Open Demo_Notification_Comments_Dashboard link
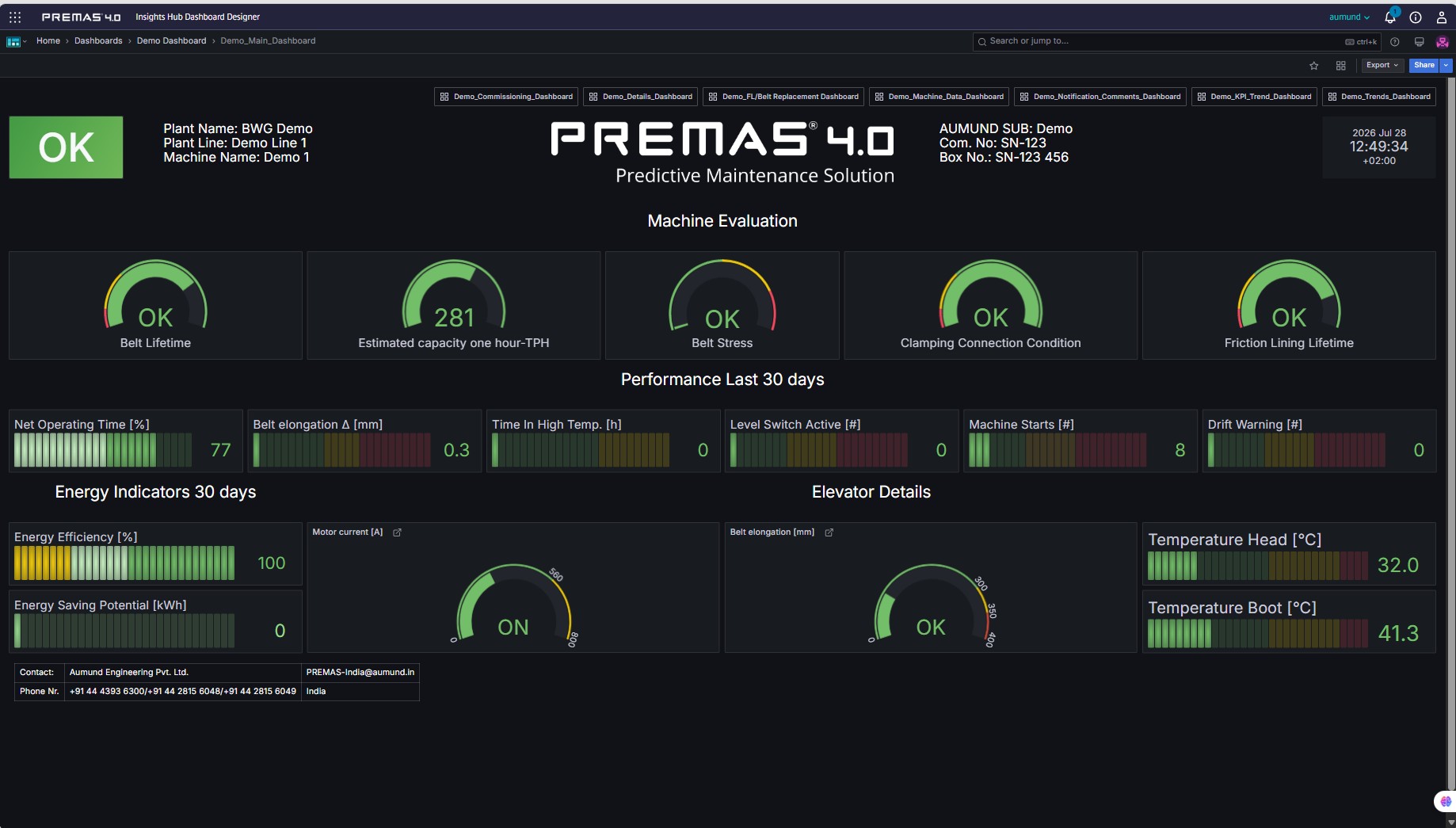 tap(1100, 97)
